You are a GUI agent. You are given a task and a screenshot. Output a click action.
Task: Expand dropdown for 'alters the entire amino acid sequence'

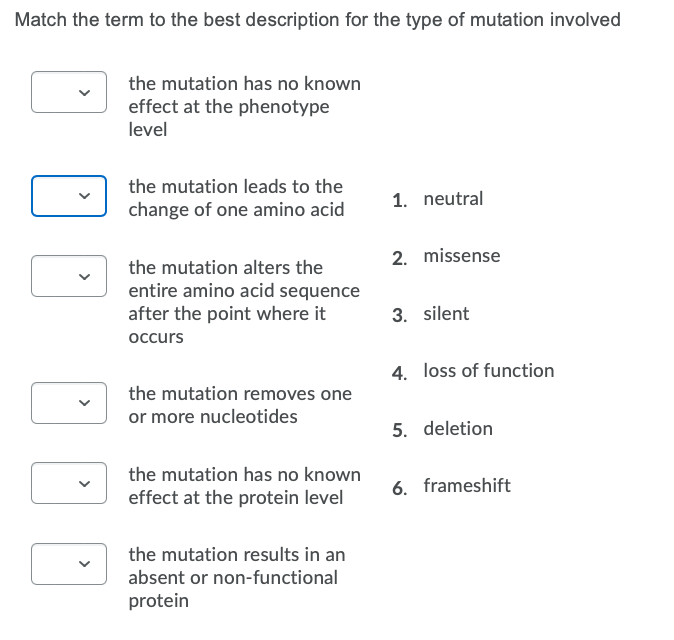69,276
